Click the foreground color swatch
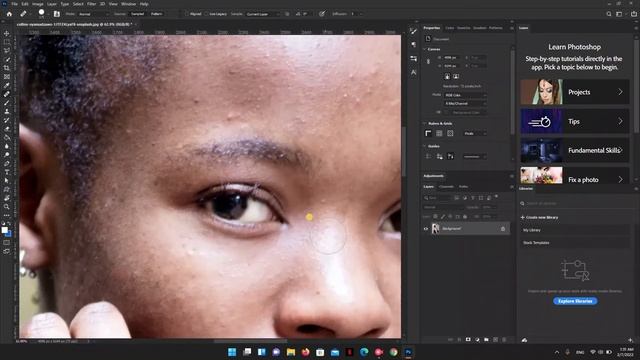This screenshot has width=640, height=360. click(4, 230)
